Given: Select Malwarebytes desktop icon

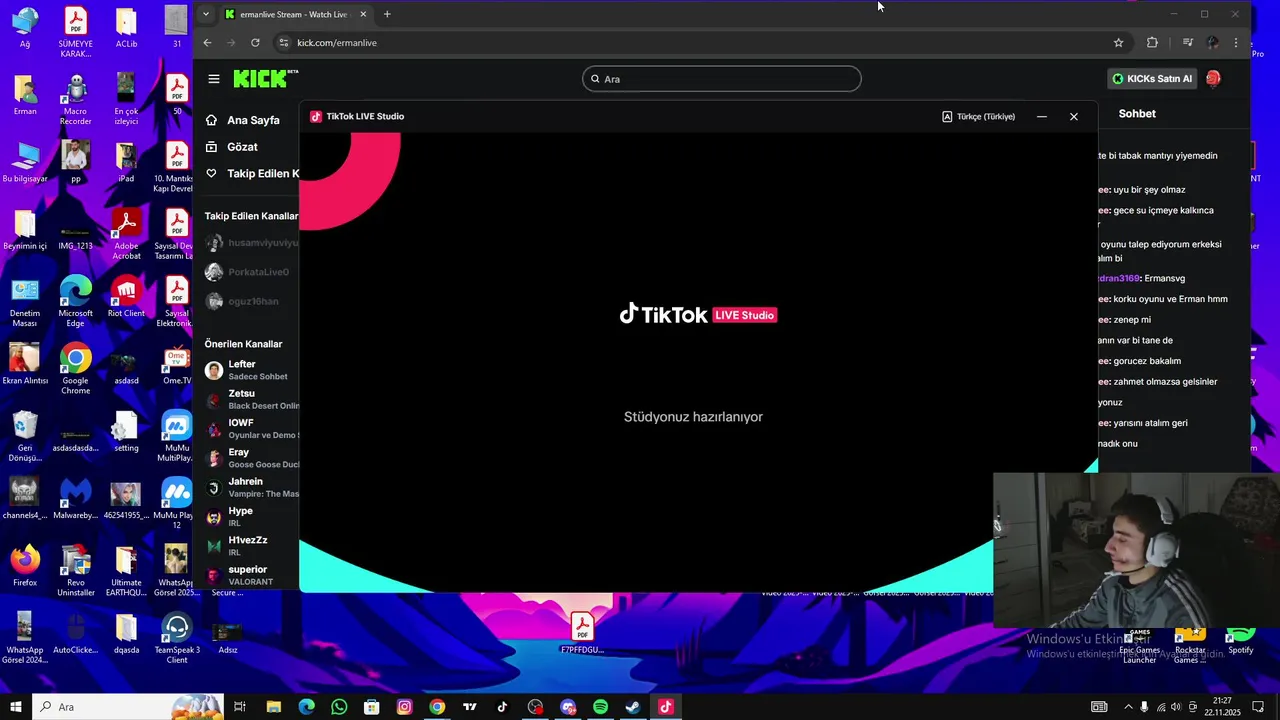Looking at the screenshot, I should [x=75, y=499].
